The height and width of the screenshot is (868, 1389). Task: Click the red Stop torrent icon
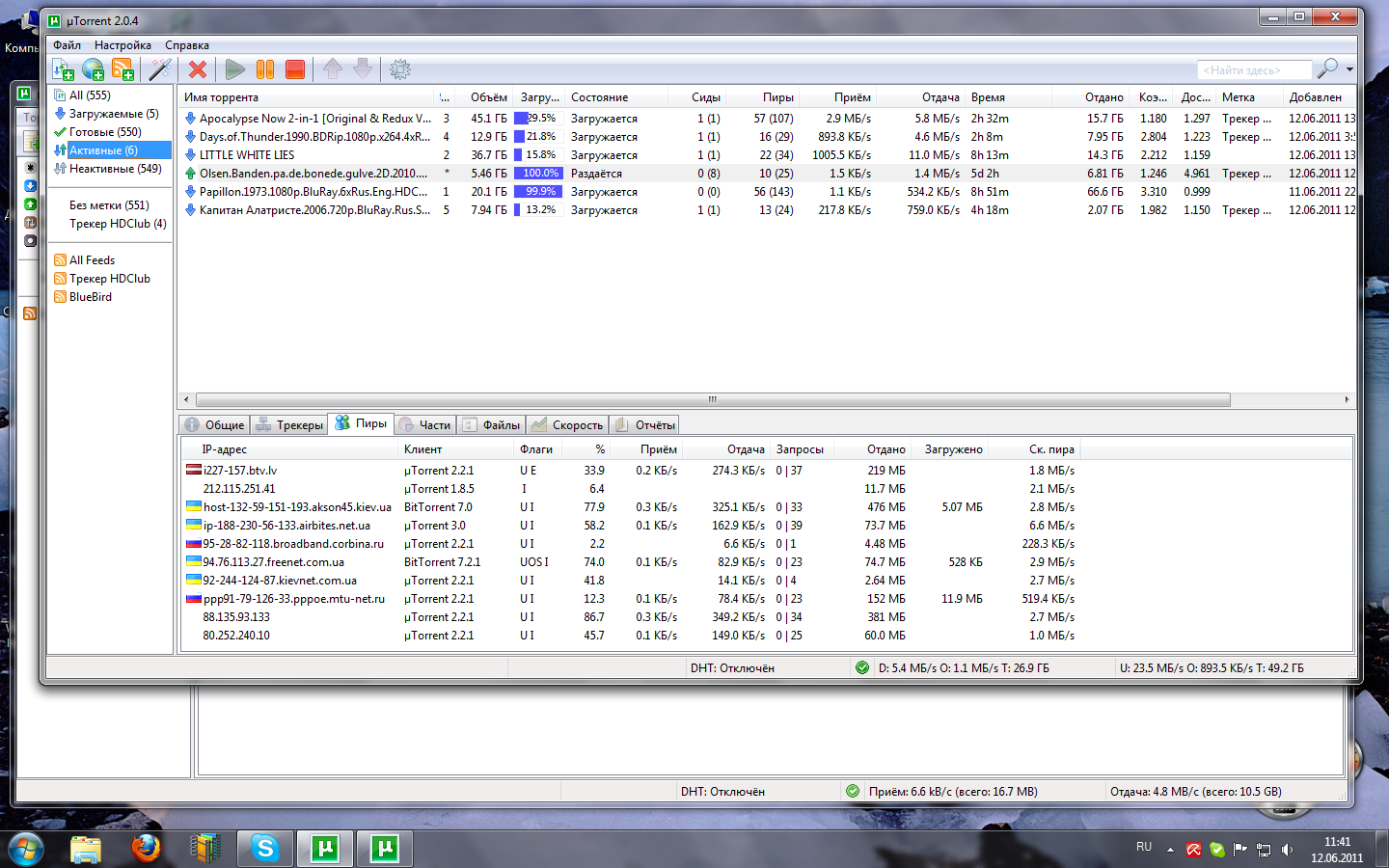tap(295, 69)
